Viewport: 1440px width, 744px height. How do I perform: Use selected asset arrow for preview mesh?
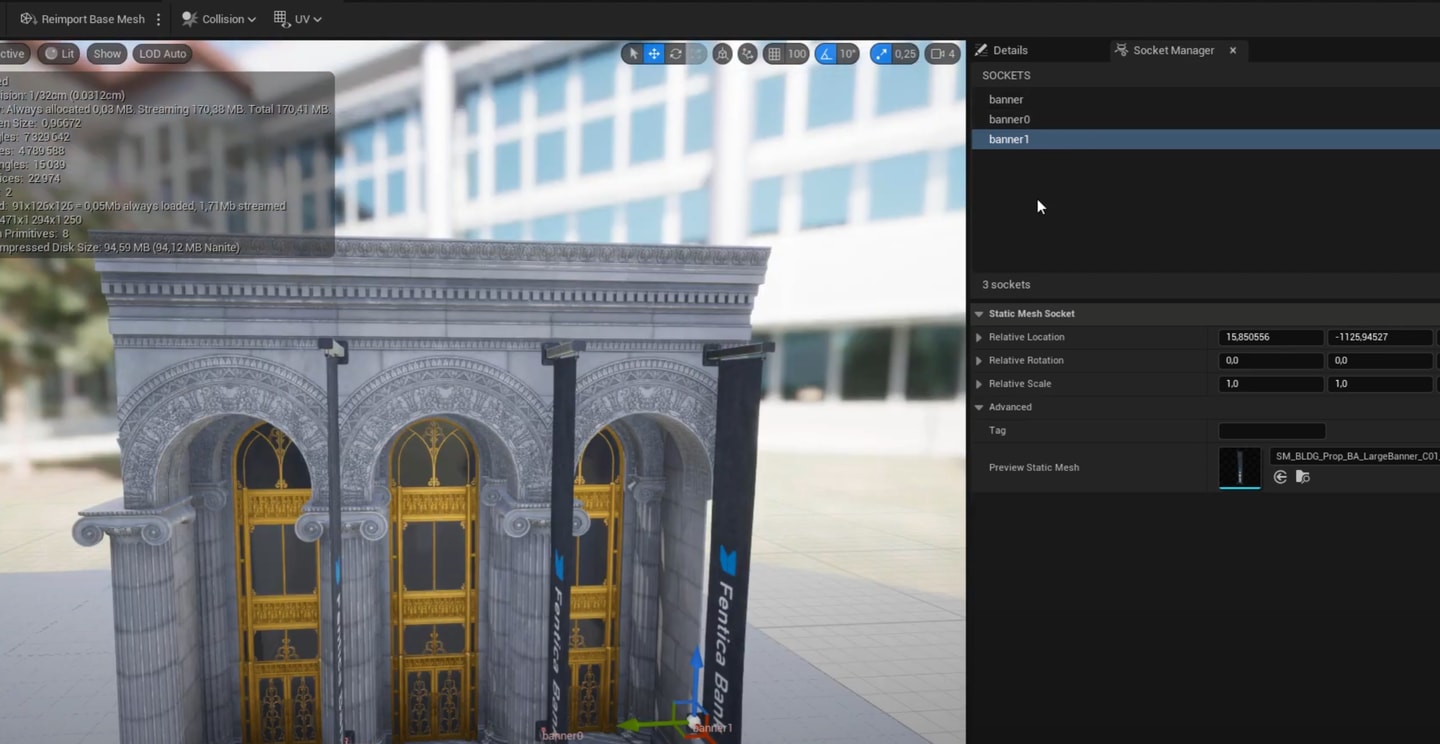pos(1280,477)
